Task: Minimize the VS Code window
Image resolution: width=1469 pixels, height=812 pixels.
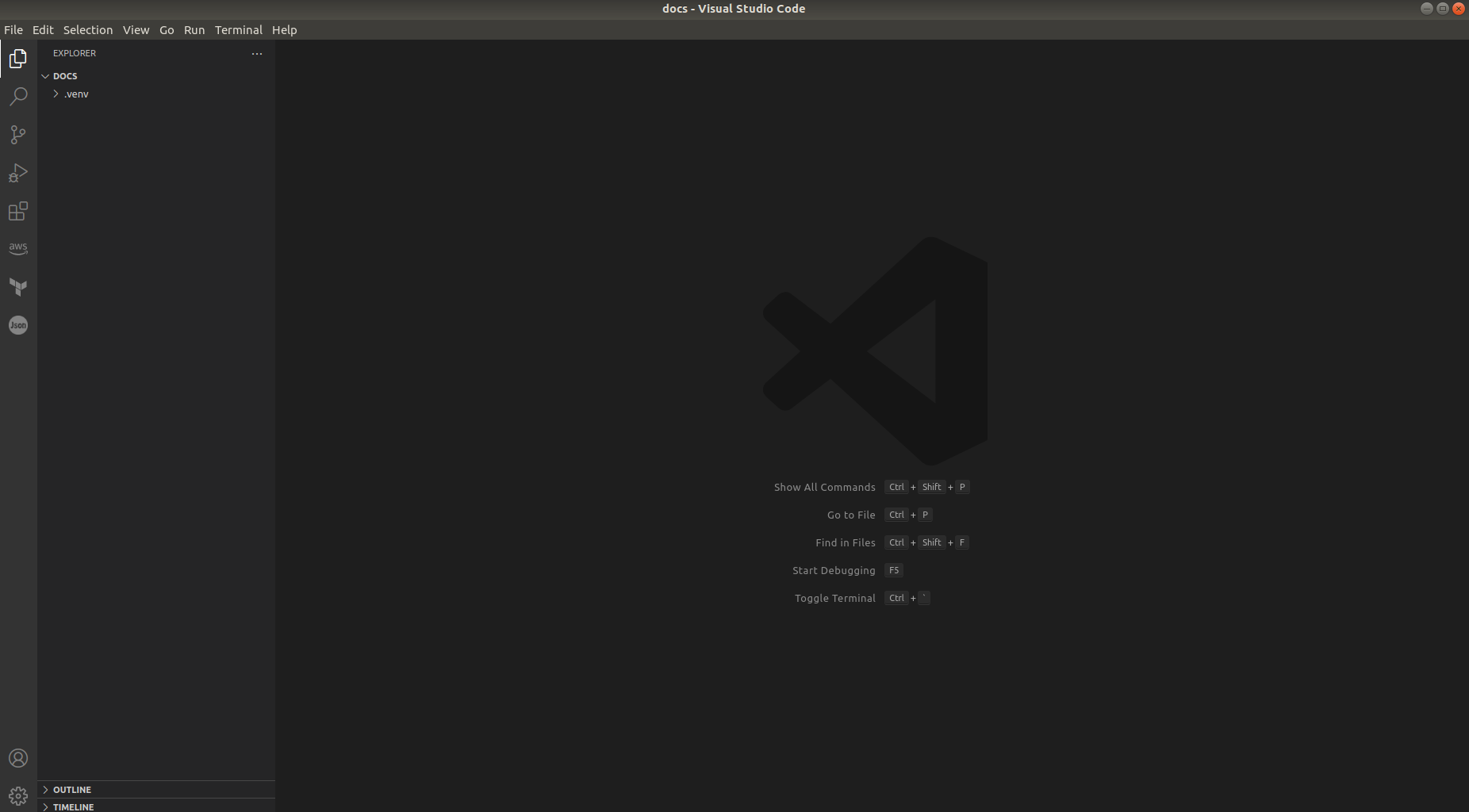Action: click(1426, 9)
